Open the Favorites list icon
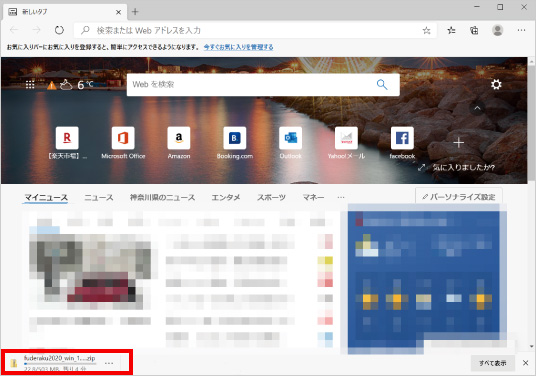 451,30
